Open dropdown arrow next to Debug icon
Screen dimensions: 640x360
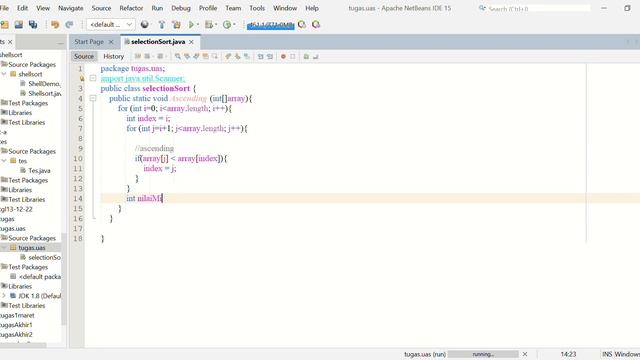pyautogui.click(x=216, y=25)
